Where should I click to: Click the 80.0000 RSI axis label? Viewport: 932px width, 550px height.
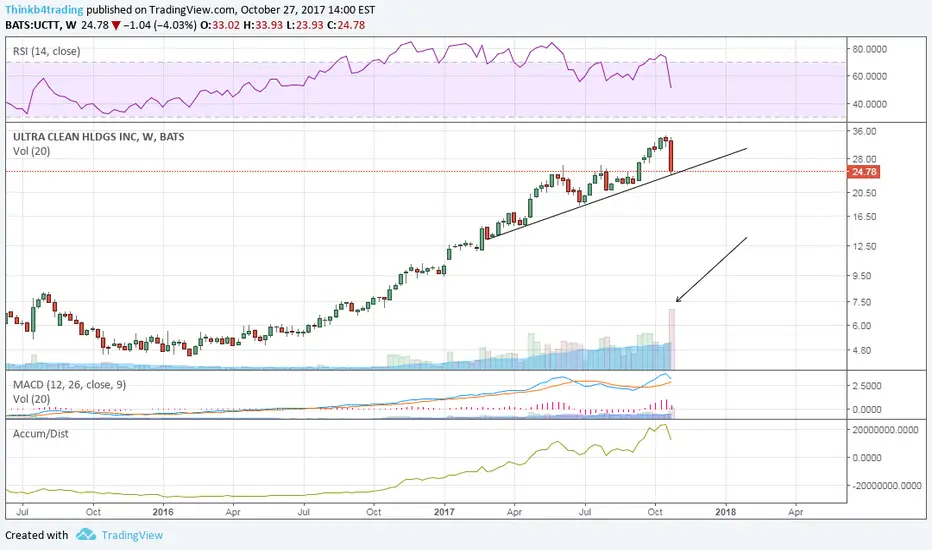[870, 49]
